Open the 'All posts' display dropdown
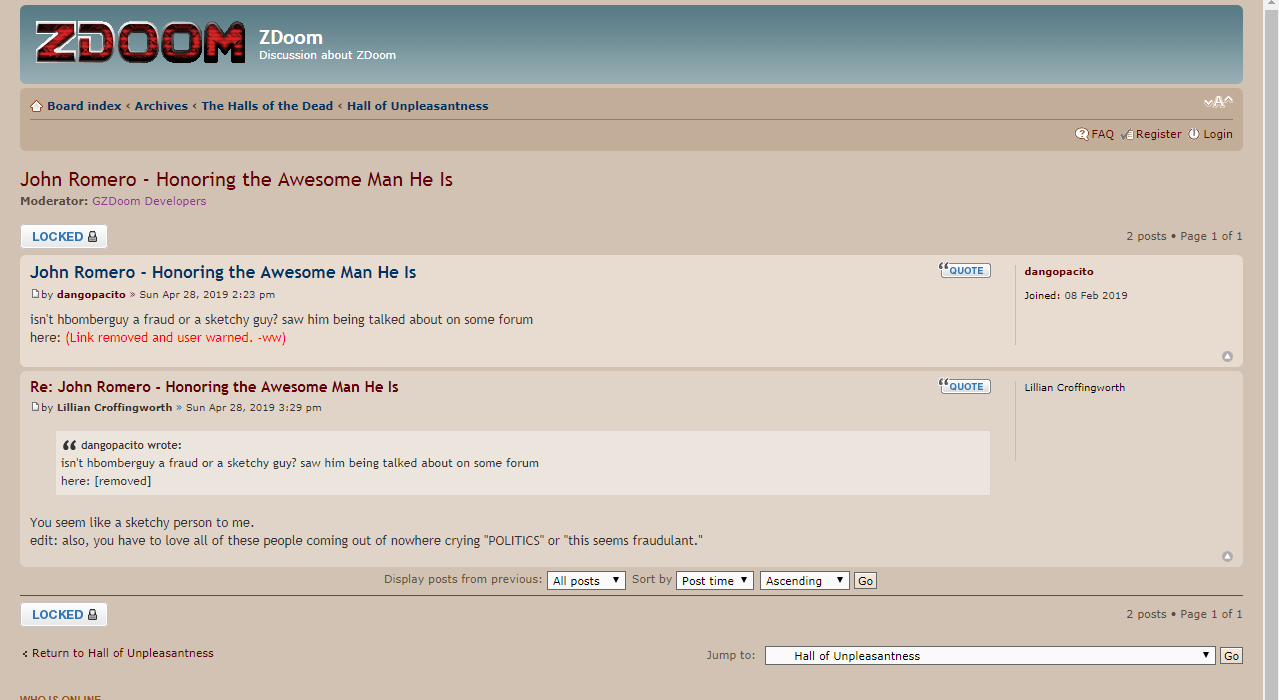Viewport: 1279px width, 700px height. click(586, 581)
